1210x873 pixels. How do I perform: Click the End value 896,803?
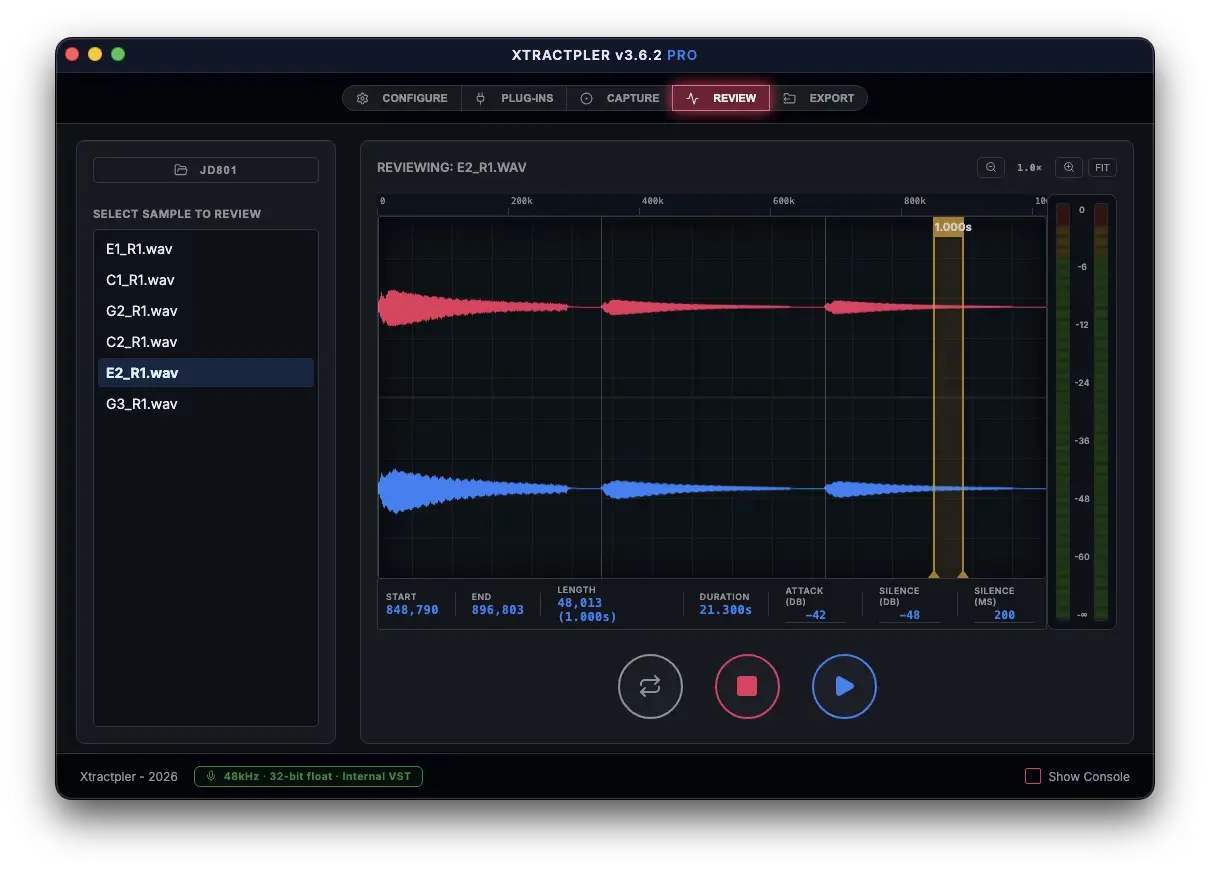tap(498, 610)
